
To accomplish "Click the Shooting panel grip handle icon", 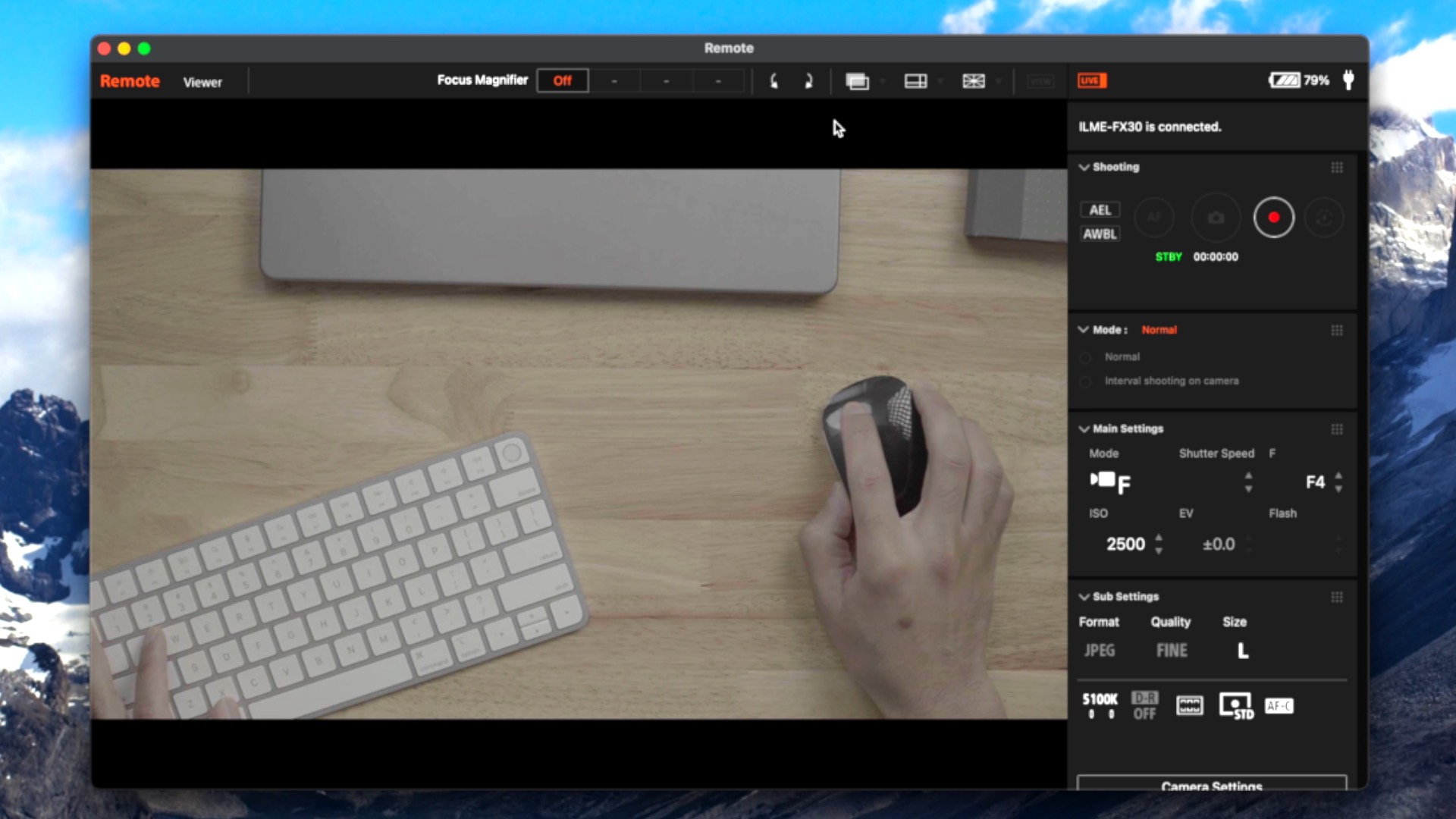I will tap(1337, 168).
